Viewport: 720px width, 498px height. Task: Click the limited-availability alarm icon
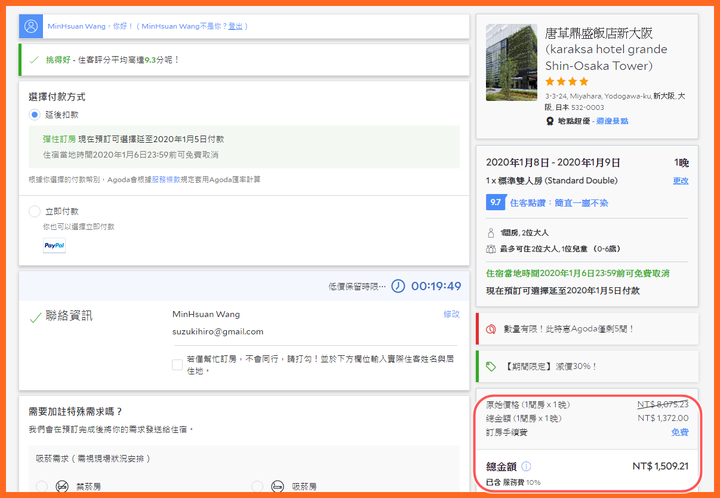[491, 329]
